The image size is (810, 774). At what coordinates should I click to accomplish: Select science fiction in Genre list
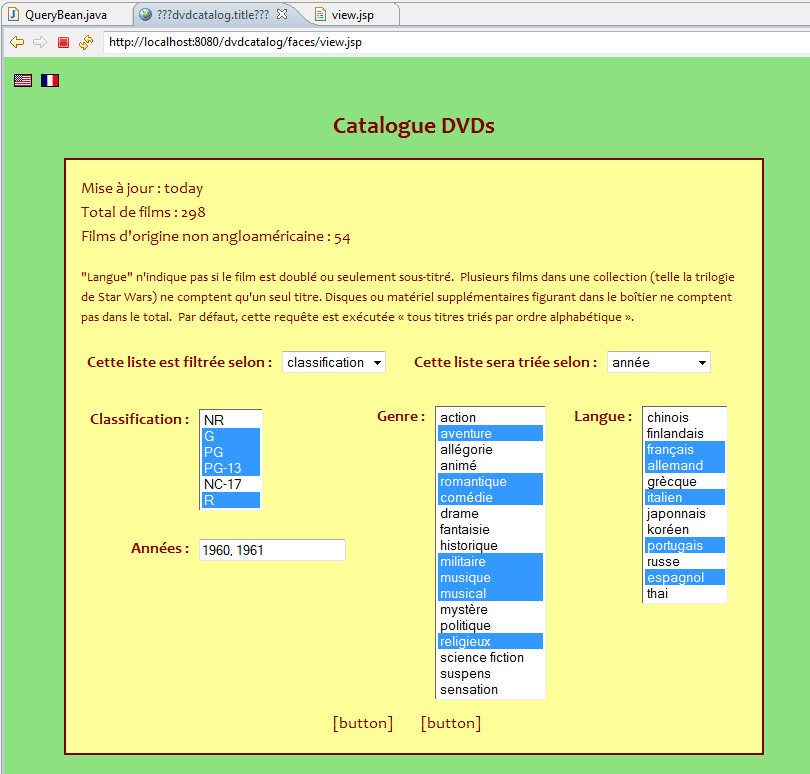pos(490,657)
